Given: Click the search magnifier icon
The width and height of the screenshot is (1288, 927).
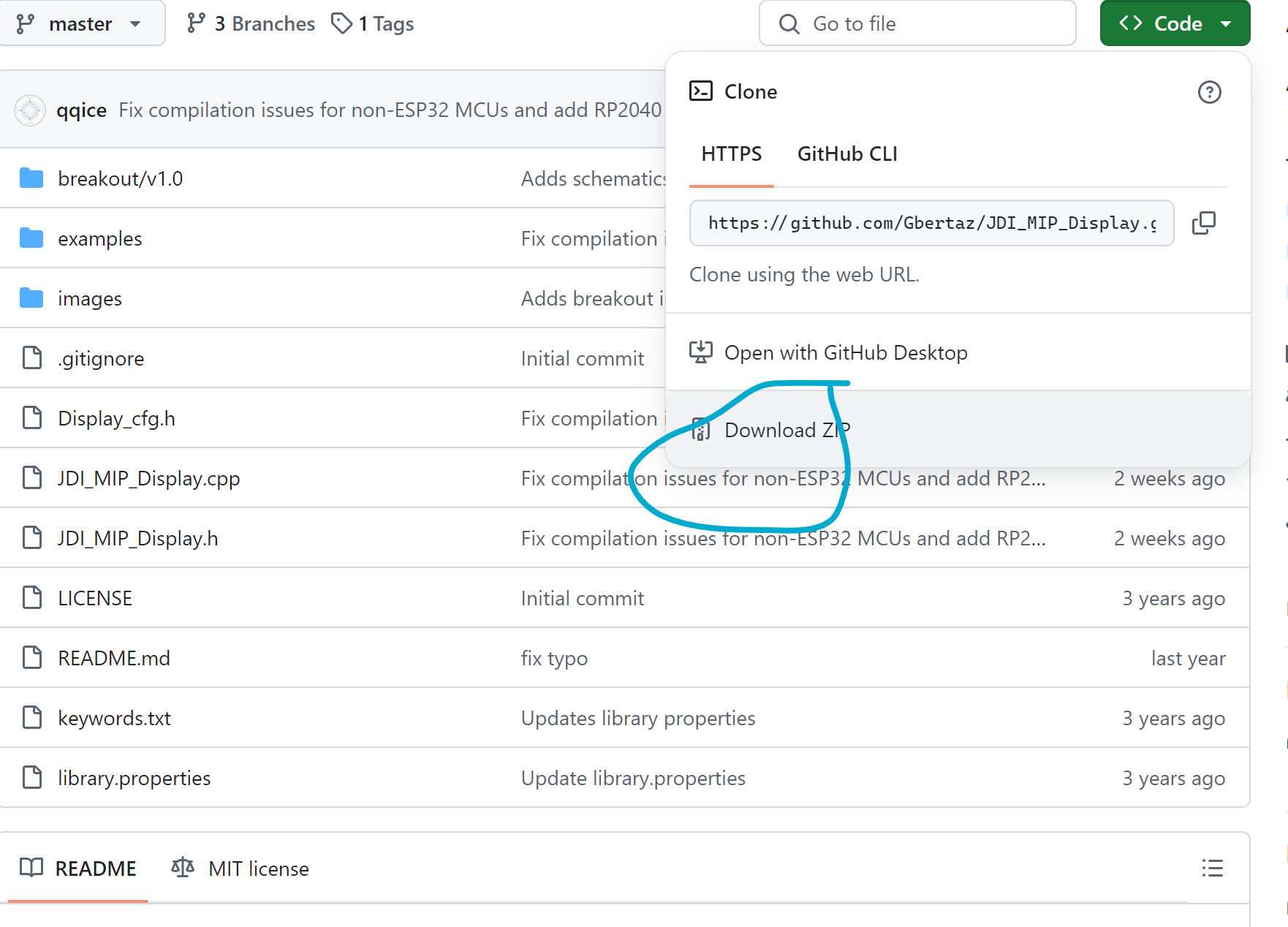Looking at the screenshot, I should coord(789,24).
